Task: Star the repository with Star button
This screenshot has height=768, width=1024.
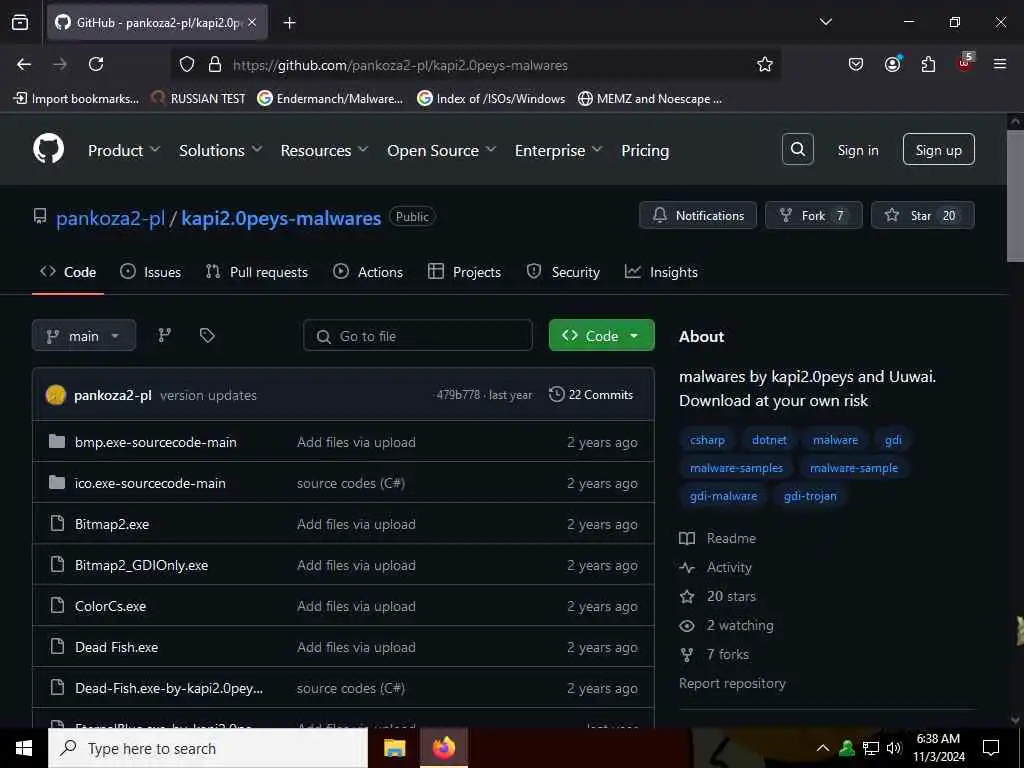Action: pos(922,216)
